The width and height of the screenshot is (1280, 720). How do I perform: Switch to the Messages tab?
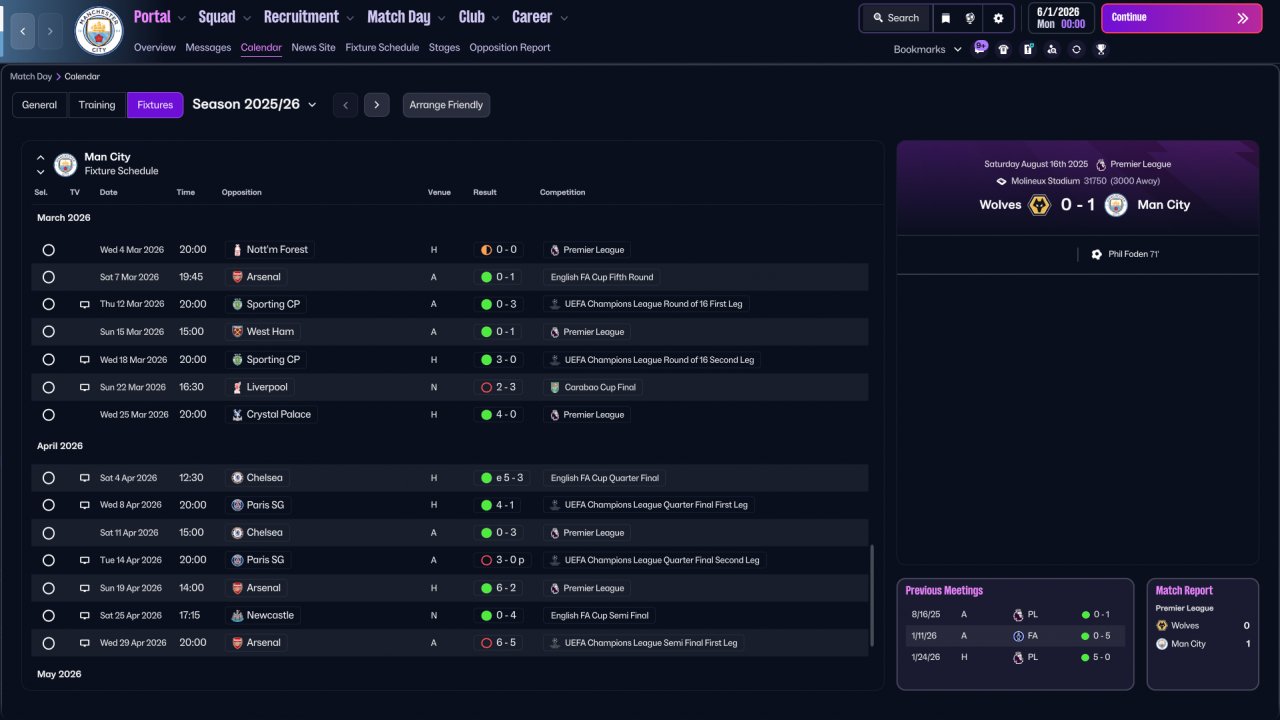point(208,48)
